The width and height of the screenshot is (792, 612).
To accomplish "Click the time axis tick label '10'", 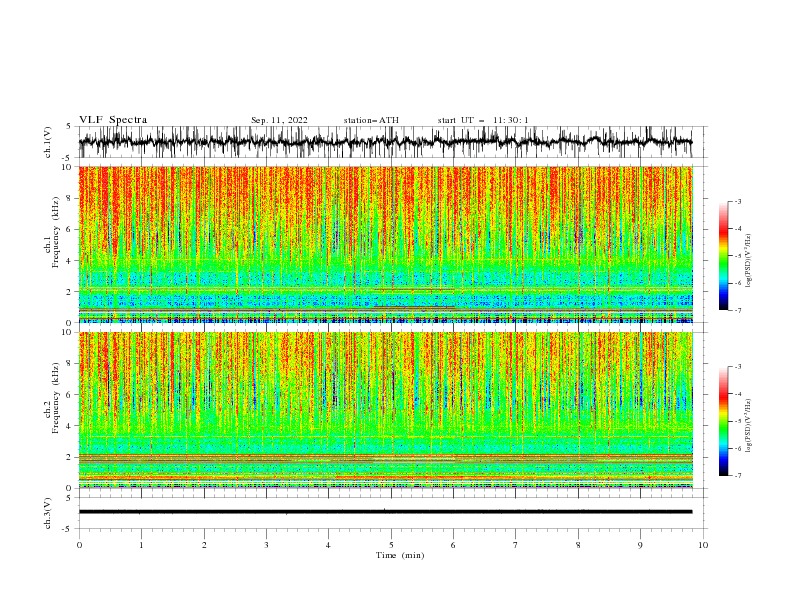I will pyautogui.click(x=703, y=545).
